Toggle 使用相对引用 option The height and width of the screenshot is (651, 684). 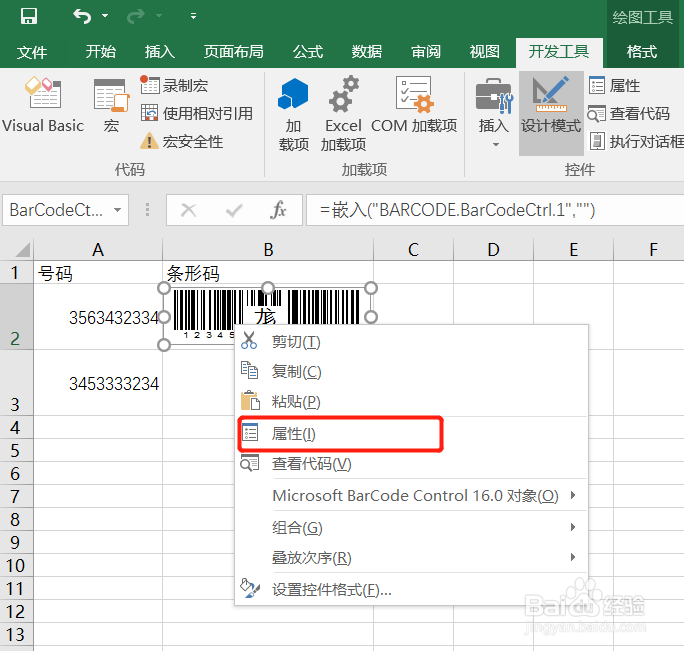click(x=197, y=113)
